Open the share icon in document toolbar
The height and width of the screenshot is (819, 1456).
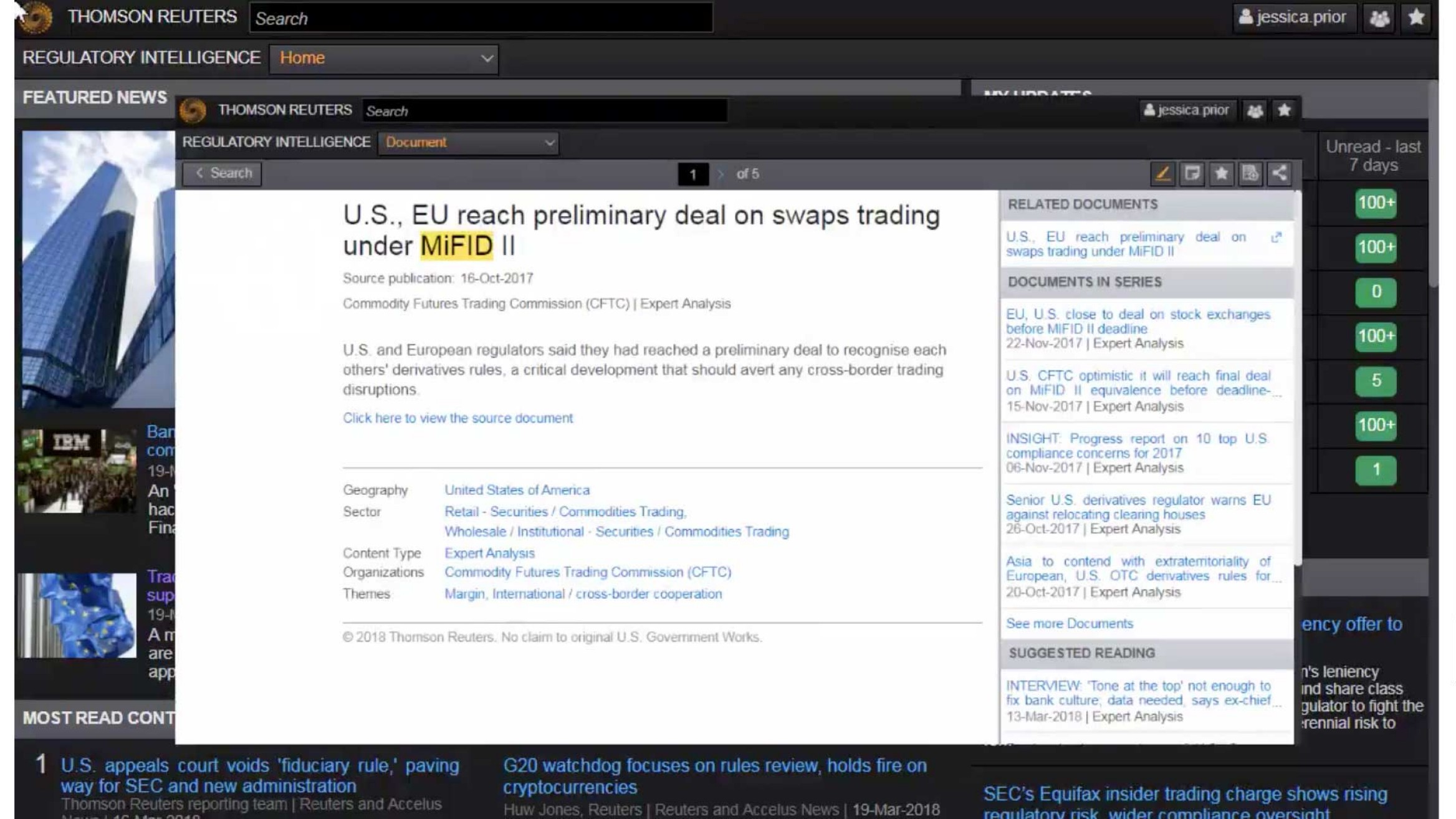pyautogui.click(x=1280, y=173)
